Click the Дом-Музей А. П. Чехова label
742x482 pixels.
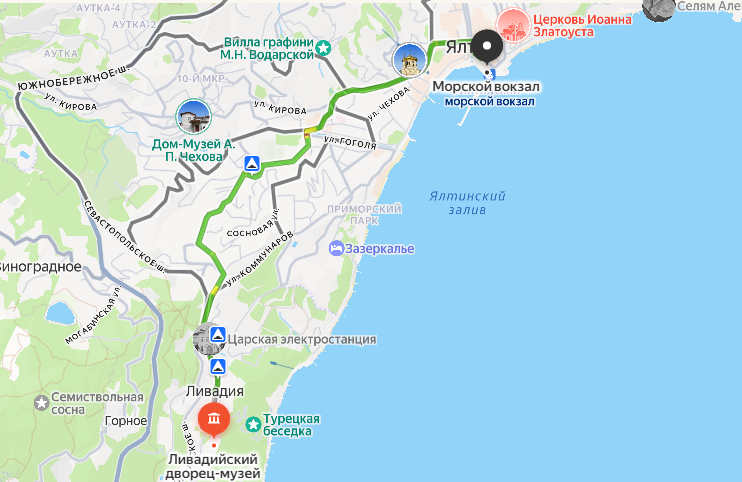194,150
